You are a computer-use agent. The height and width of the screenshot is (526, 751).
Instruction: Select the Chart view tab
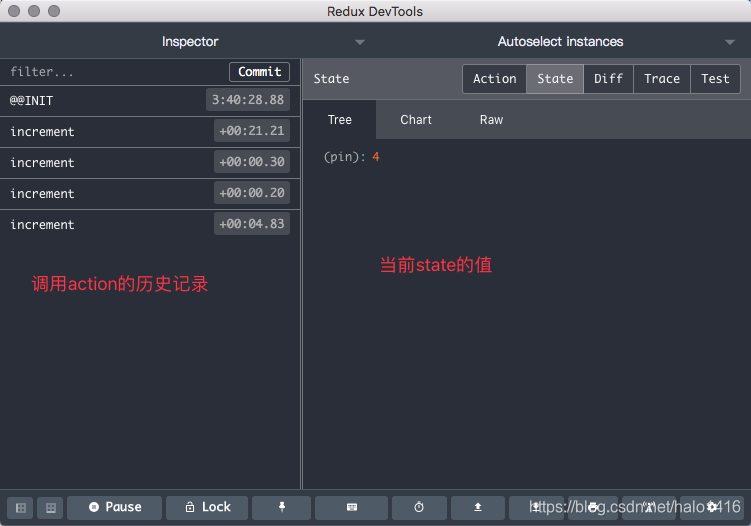click(x=416, y=120)
